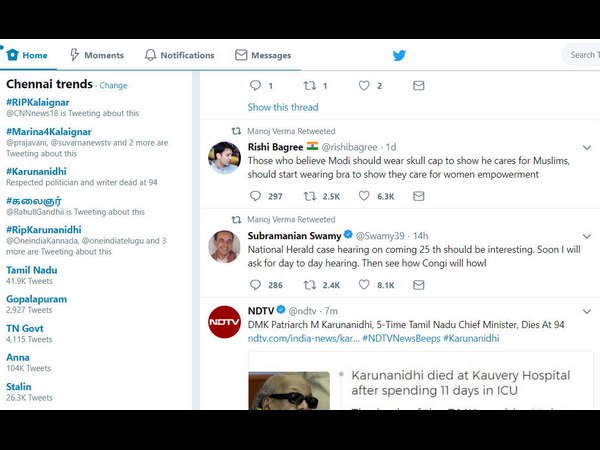Open Subramanian Swamy's profile name

(294, 236)
